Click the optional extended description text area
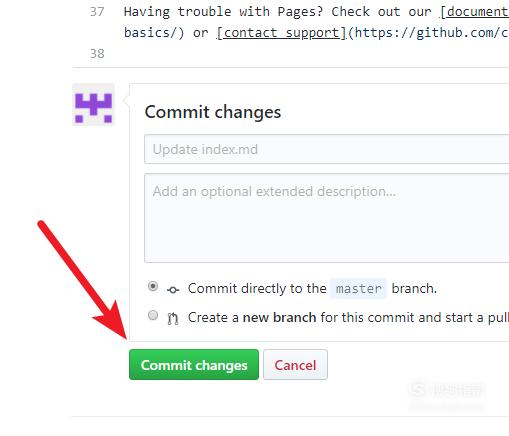Viewport: 509px width, 436px height. [326, 218]
